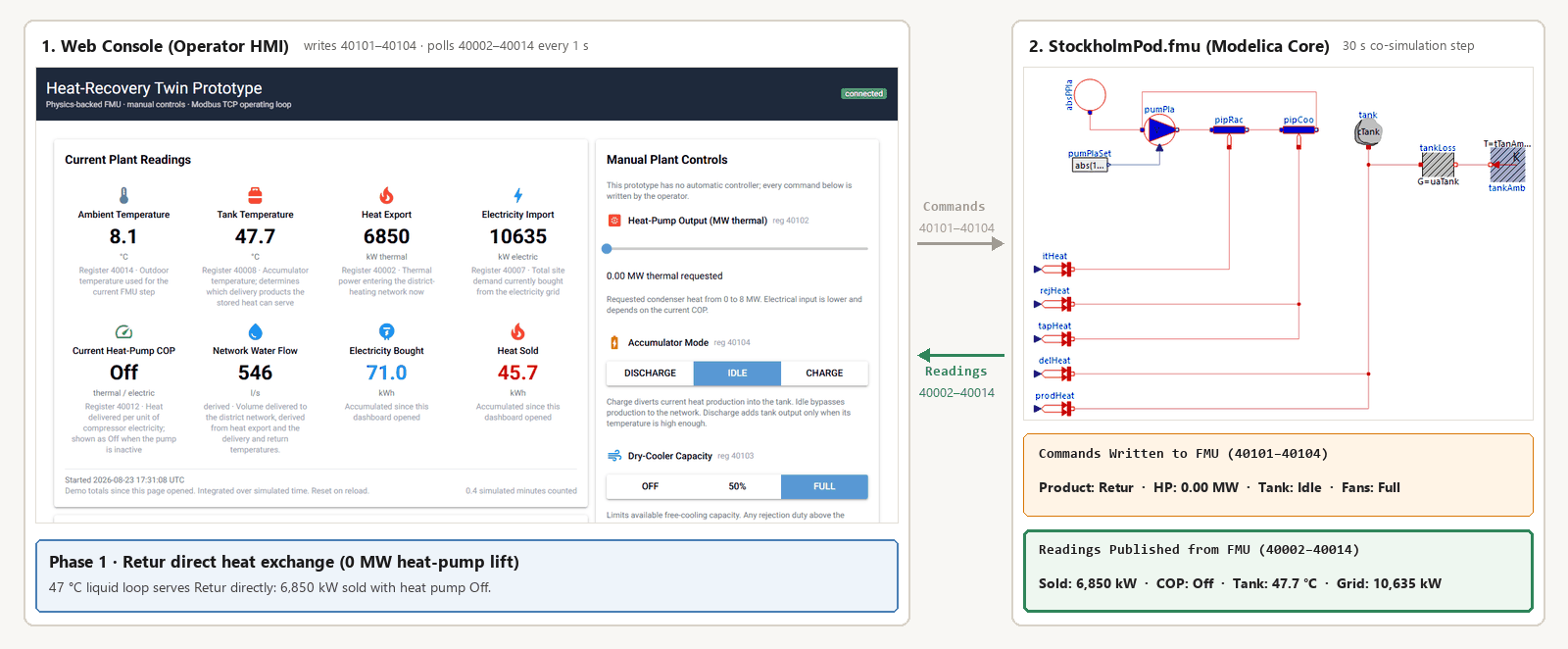Set Accumulator Mode to DISCHARGE
The height and width of the screenshot is (649, 1568).
pyautogui.click(x=650, y=374)
